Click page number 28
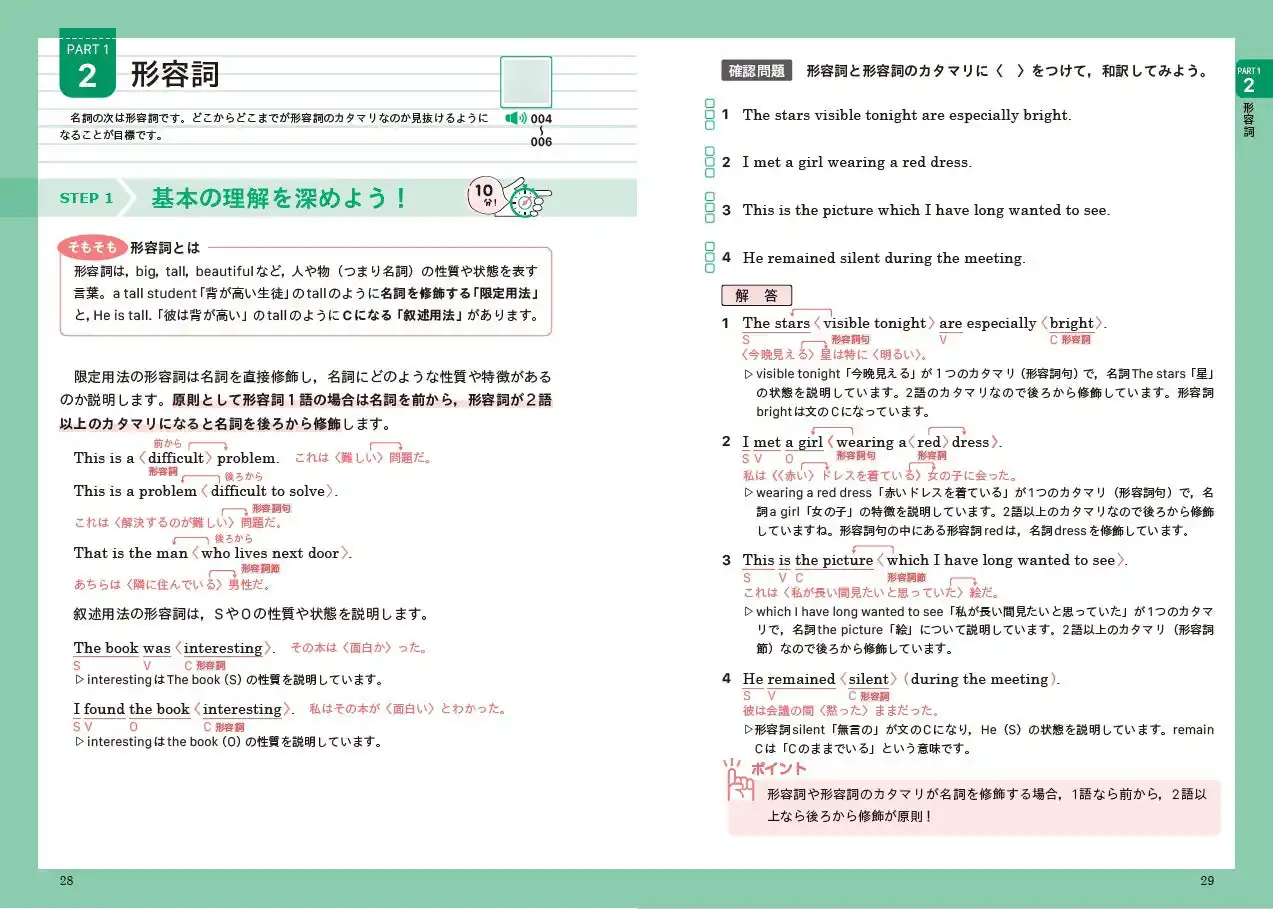 66,881
